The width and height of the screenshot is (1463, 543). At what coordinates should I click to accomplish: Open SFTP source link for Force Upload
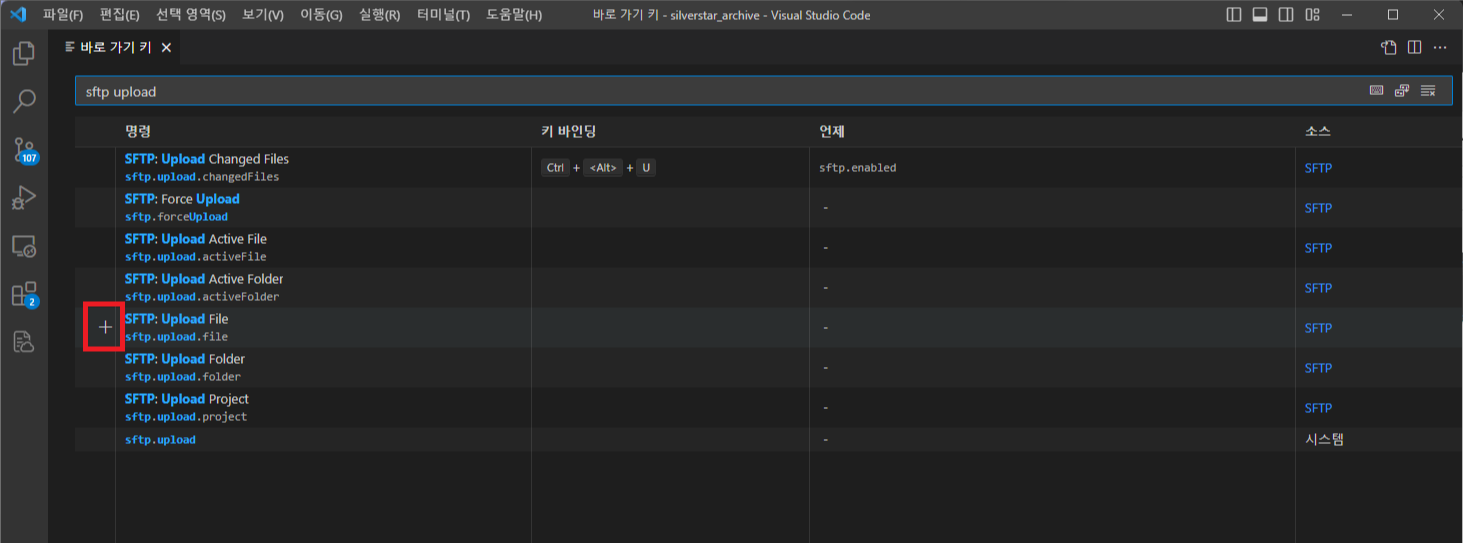click(x=1318, y=208)
